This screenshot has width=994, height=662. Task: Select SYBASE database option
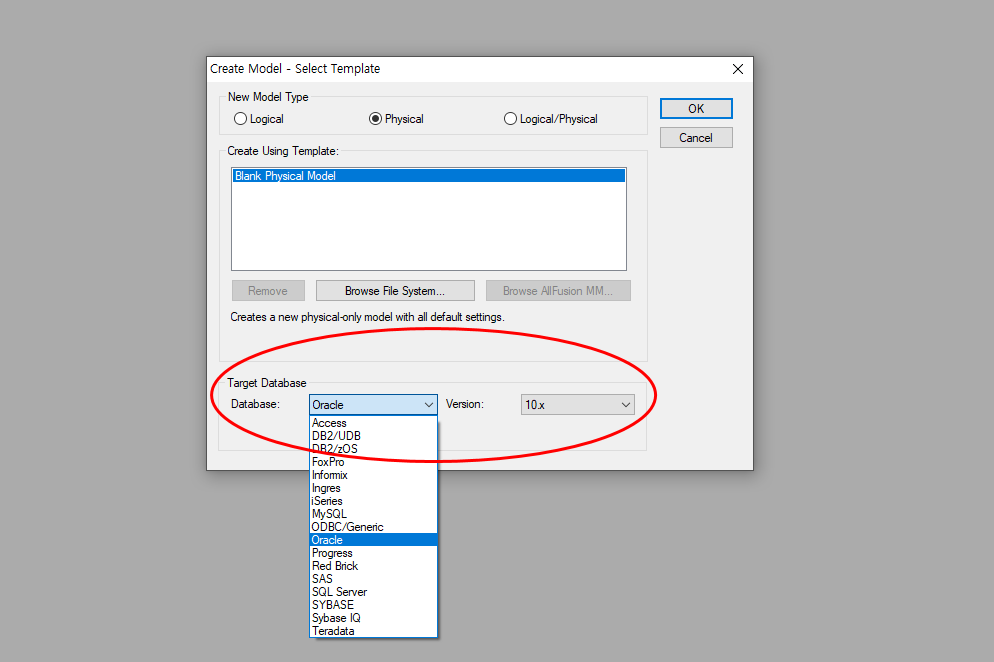tap(373, 605)
